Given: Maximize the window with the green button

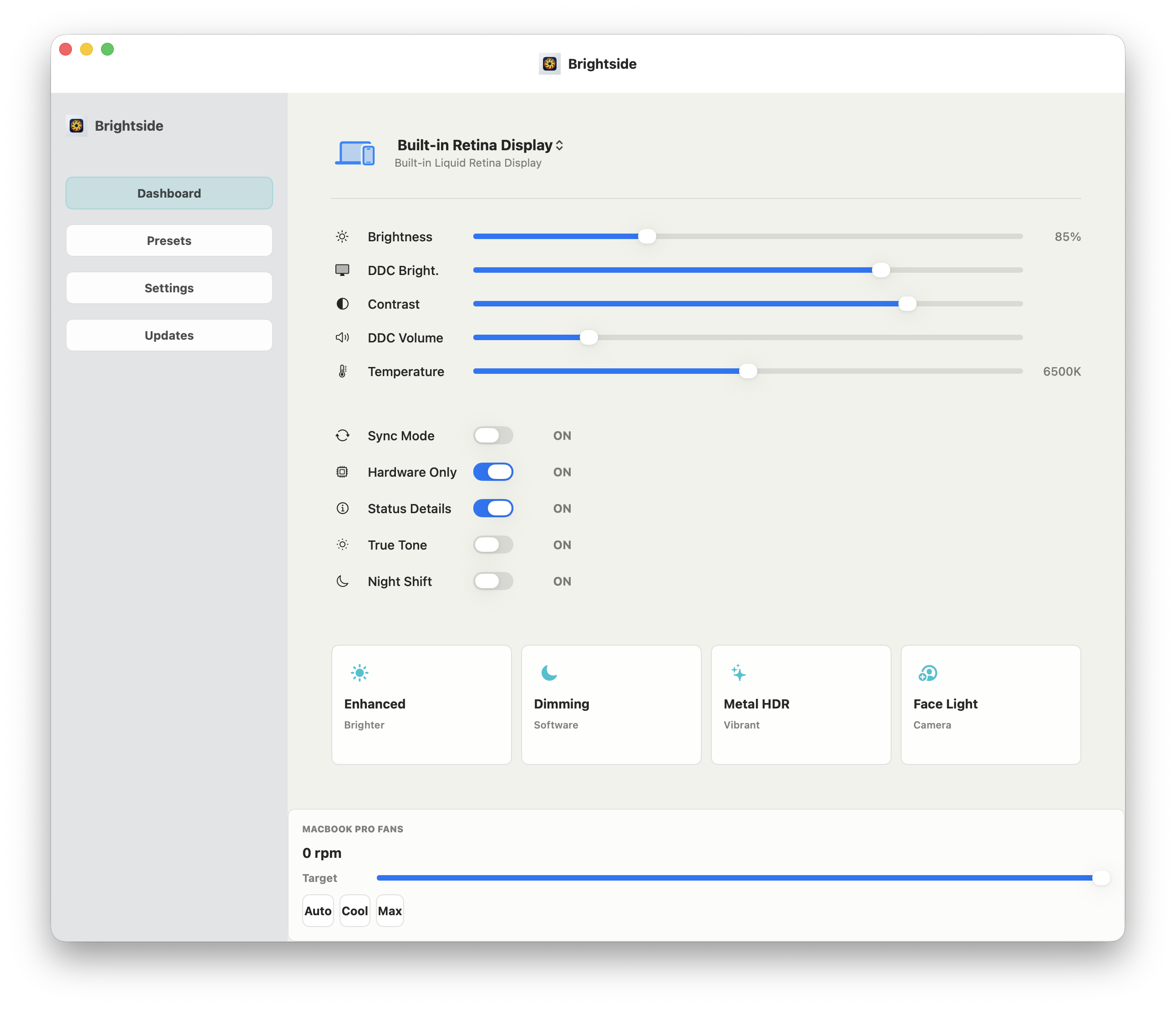Looking at the screenshot, I should 107,49.
